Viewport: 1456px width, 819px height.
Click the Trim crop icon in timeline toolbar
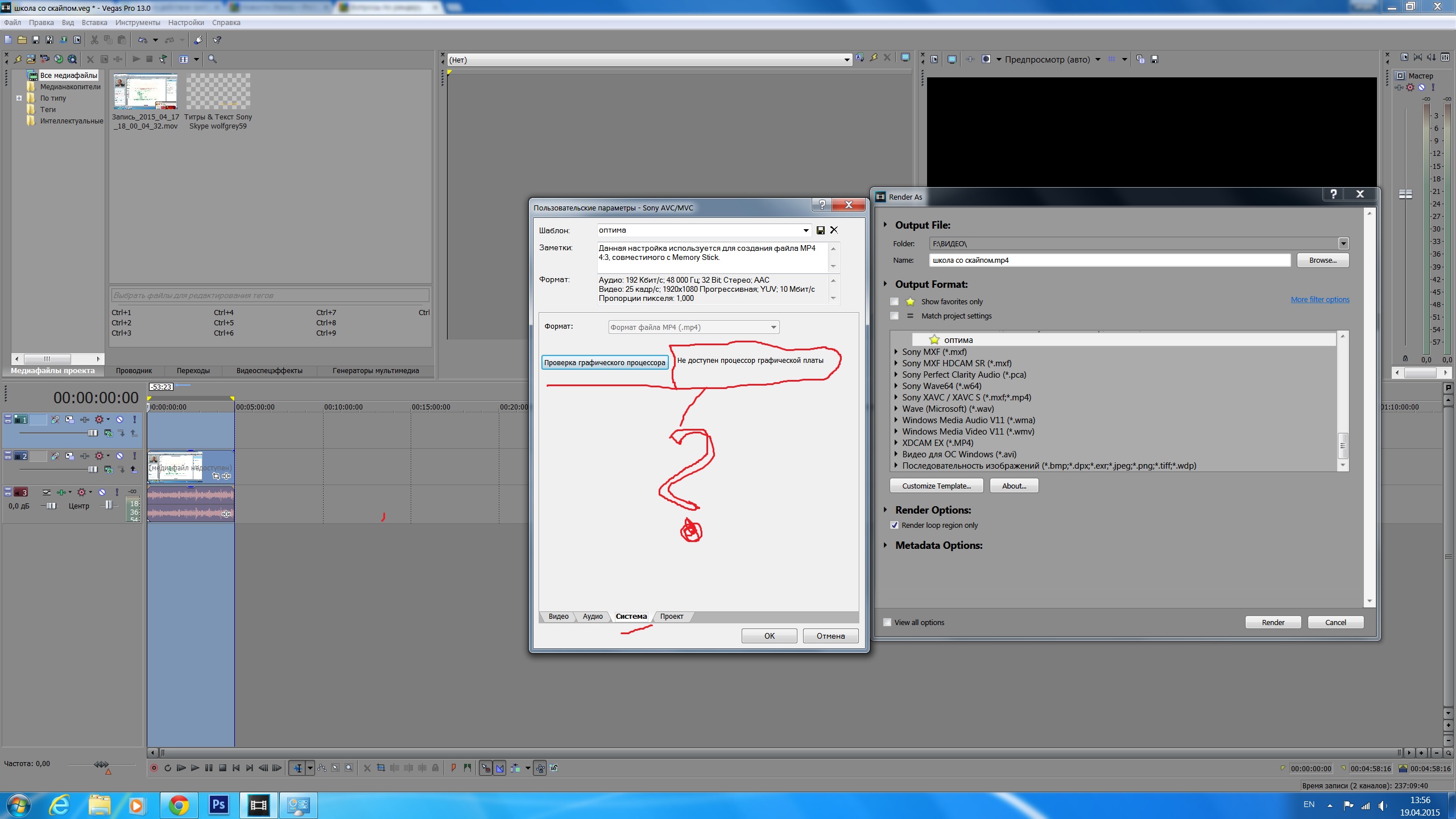[381, 768]
